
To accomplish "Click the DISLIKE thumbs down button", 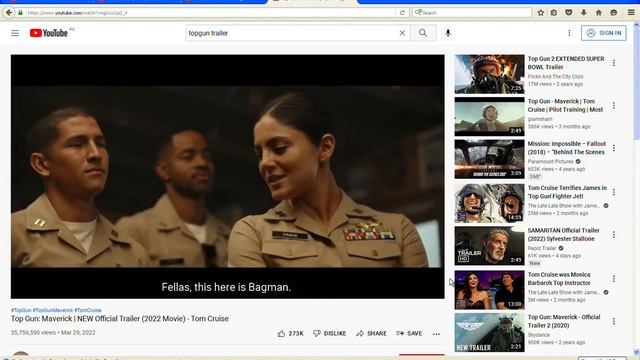I will [329, 333].
